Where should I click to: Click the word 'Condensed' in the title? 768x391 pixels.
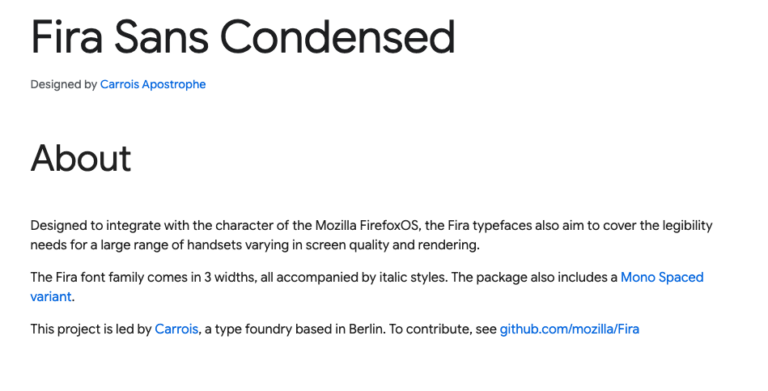[338, 37]
